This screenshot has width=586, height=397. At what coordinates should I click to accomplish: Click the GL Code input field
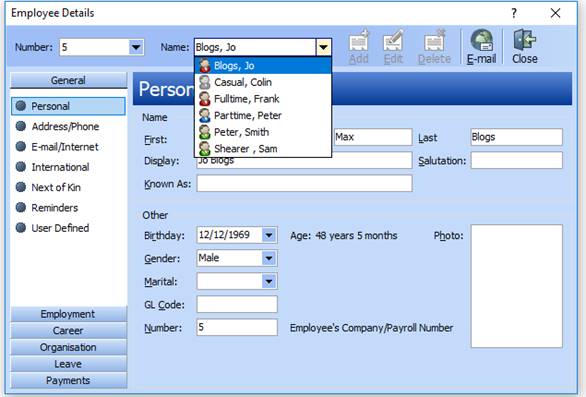pyautogui.click(x=237, y=304)
